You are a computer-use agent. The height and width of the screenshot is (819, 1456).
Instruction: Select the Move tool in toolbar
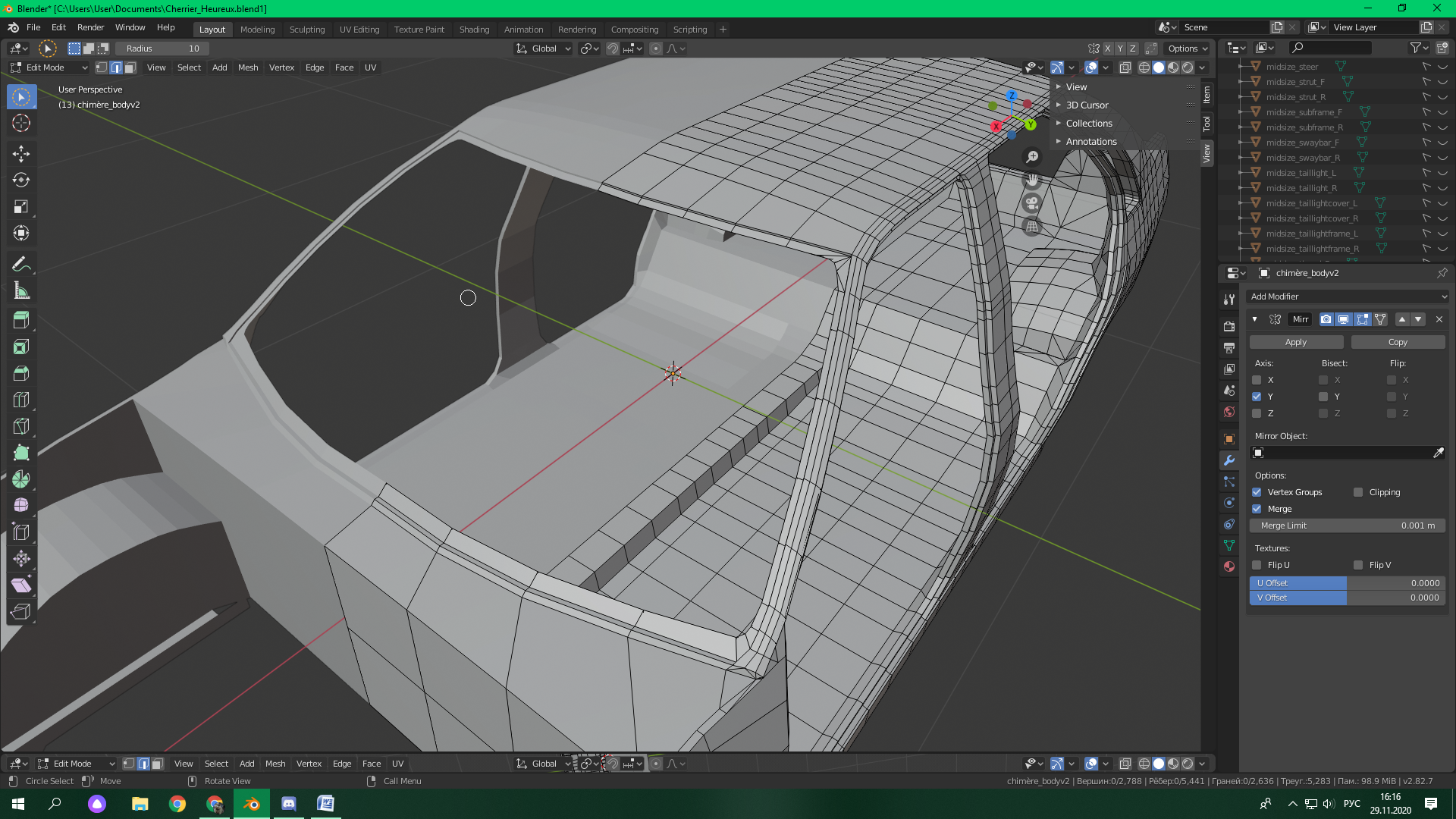pyautogui.click(x=21, y=154)
